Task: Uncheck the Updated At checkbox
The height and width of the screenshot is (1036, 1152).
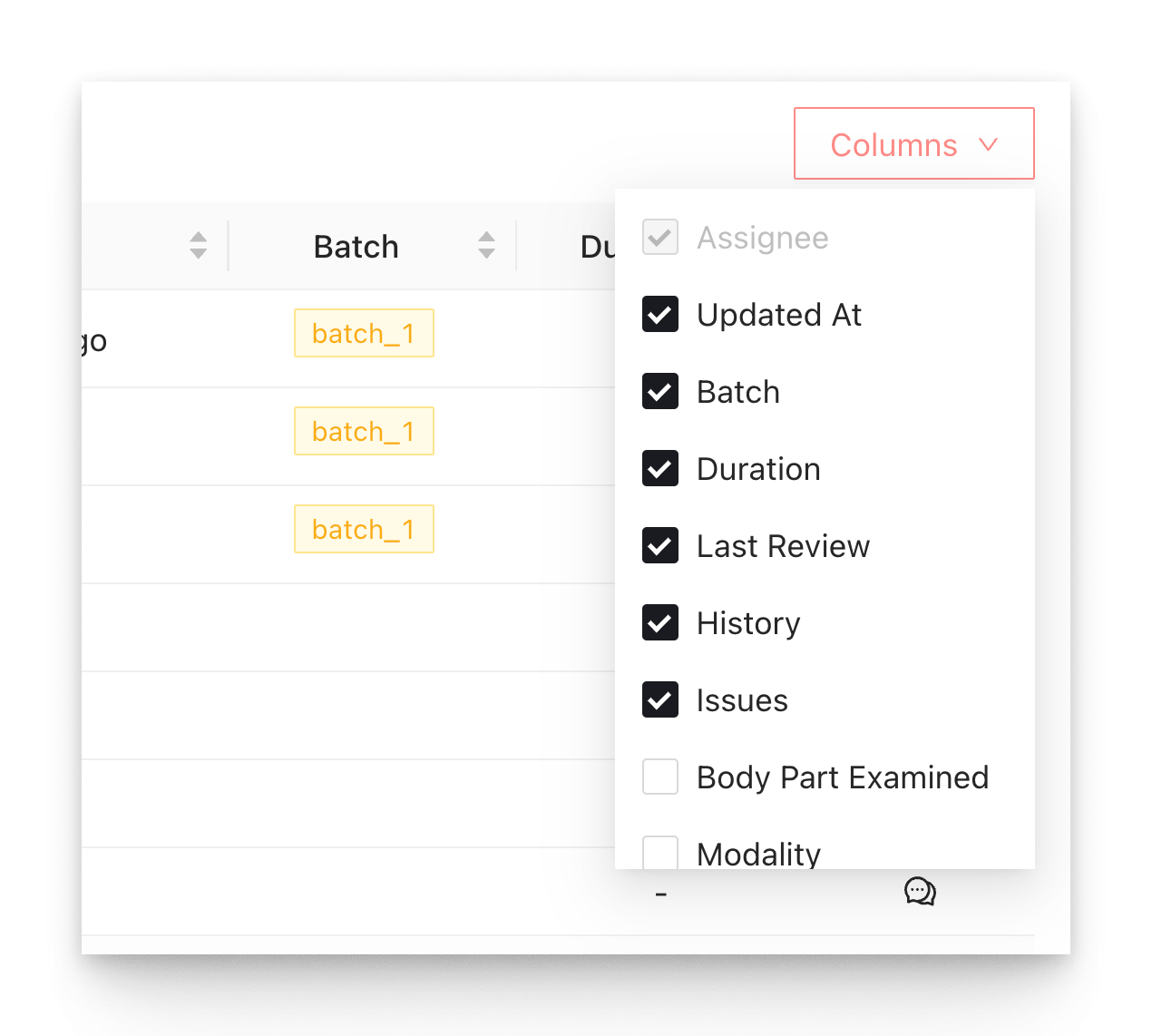Action: (x=660, y=315)
